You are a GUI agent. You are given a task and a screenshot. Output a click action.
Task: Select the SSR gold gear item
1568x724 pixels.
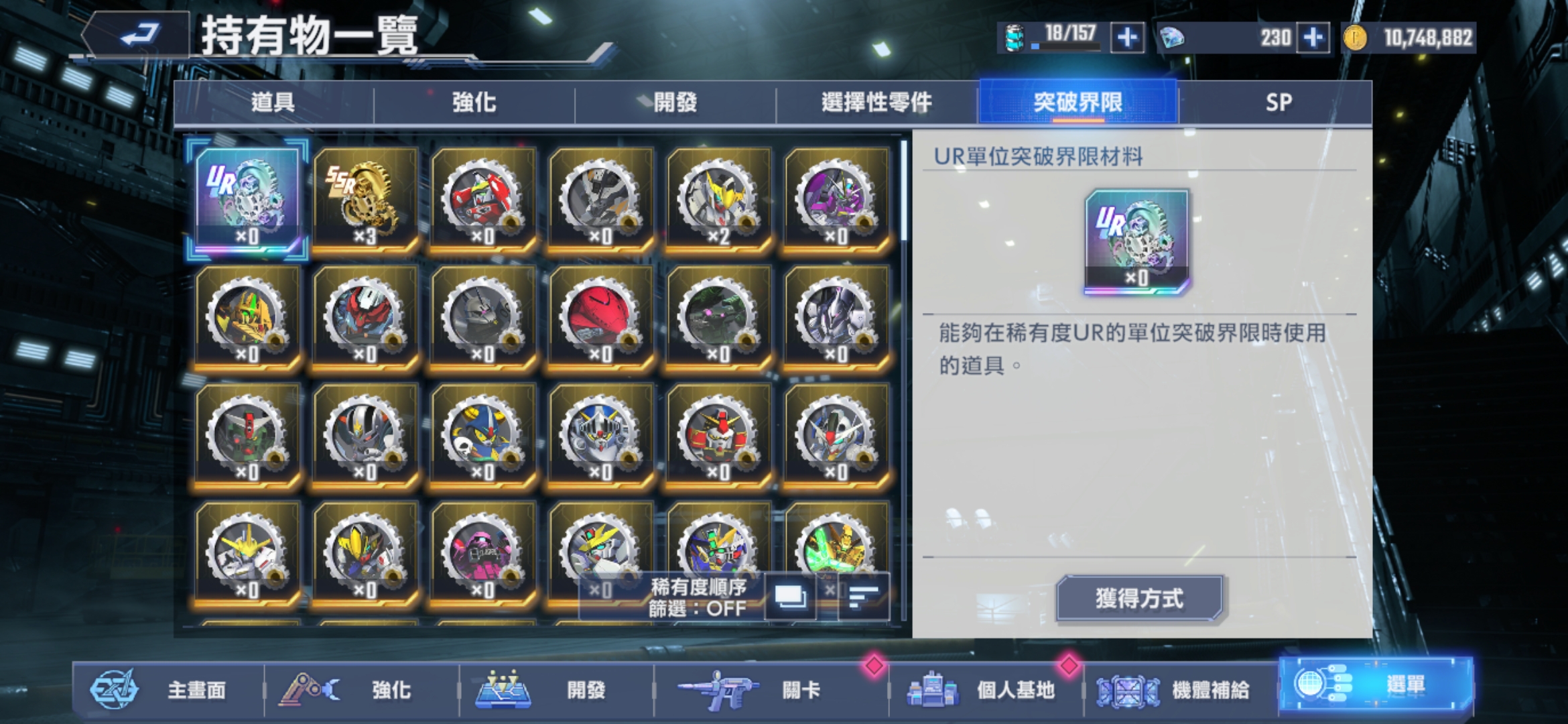(365, 199)
